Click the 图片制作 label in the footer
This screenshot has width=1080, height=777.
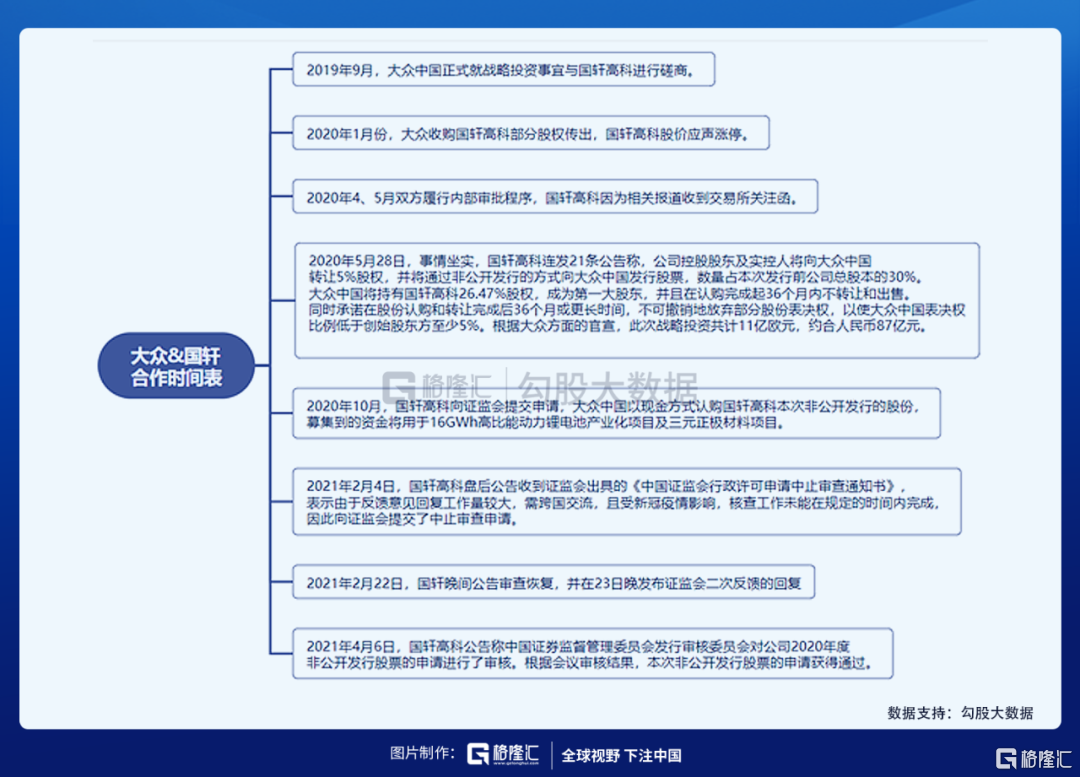(422, 755)
